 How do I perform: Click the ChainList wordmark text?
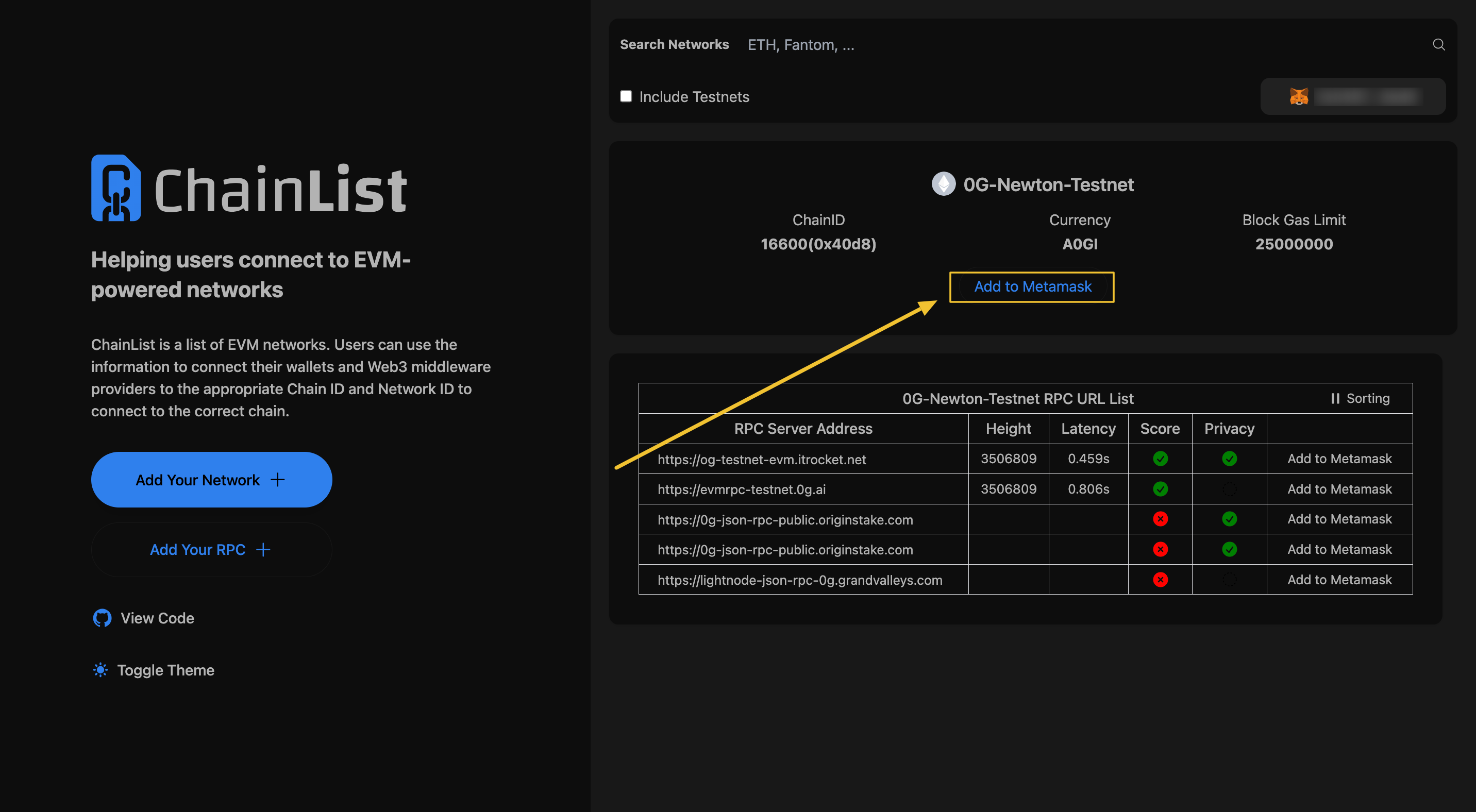click(x=280, y=189)
